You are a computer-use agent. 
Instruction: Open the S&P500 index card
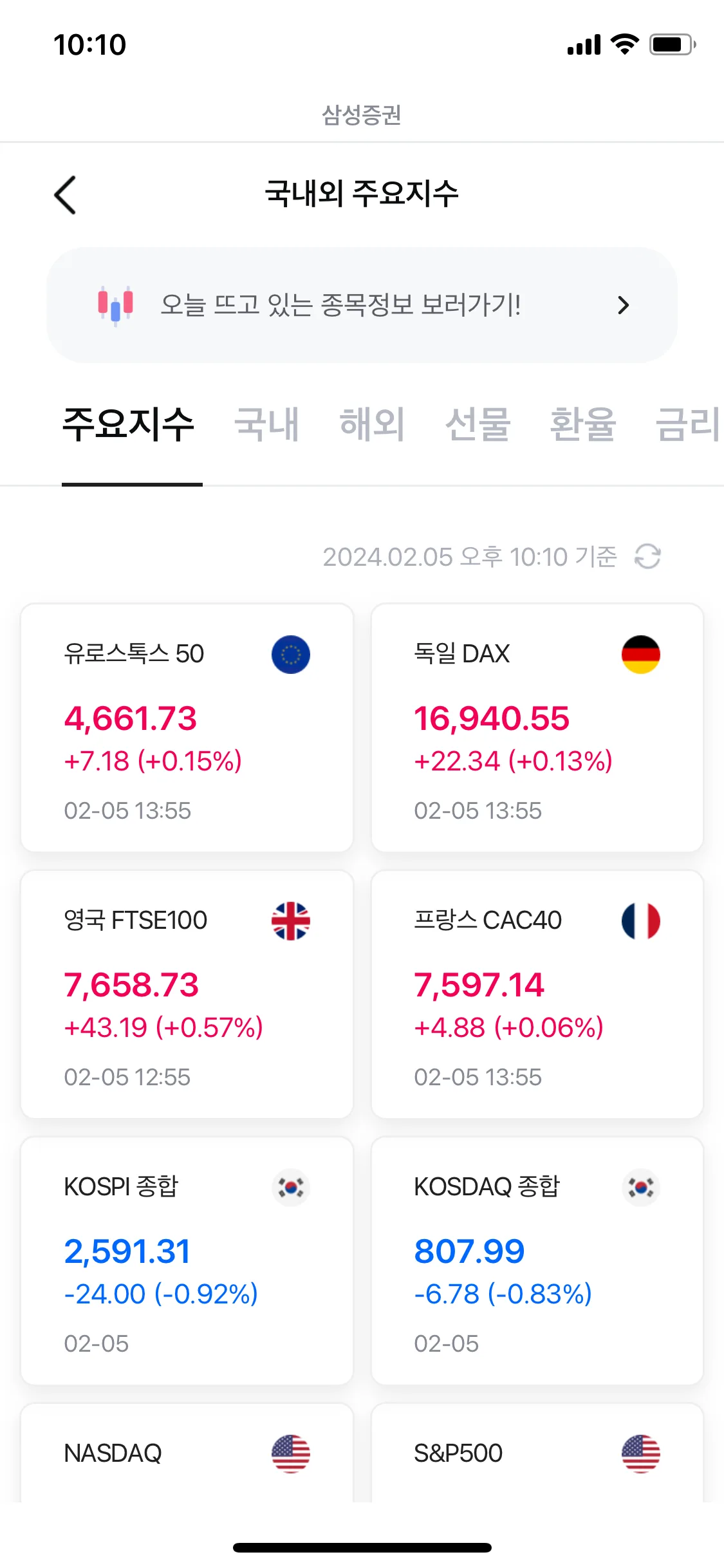click(537, 1453)
